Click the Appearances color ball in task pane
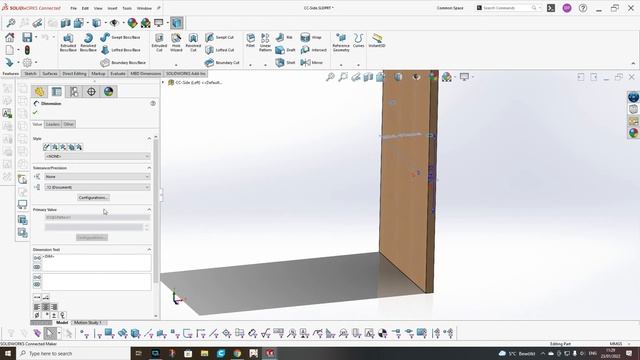 pyautogui.click(x=633, y=133)
